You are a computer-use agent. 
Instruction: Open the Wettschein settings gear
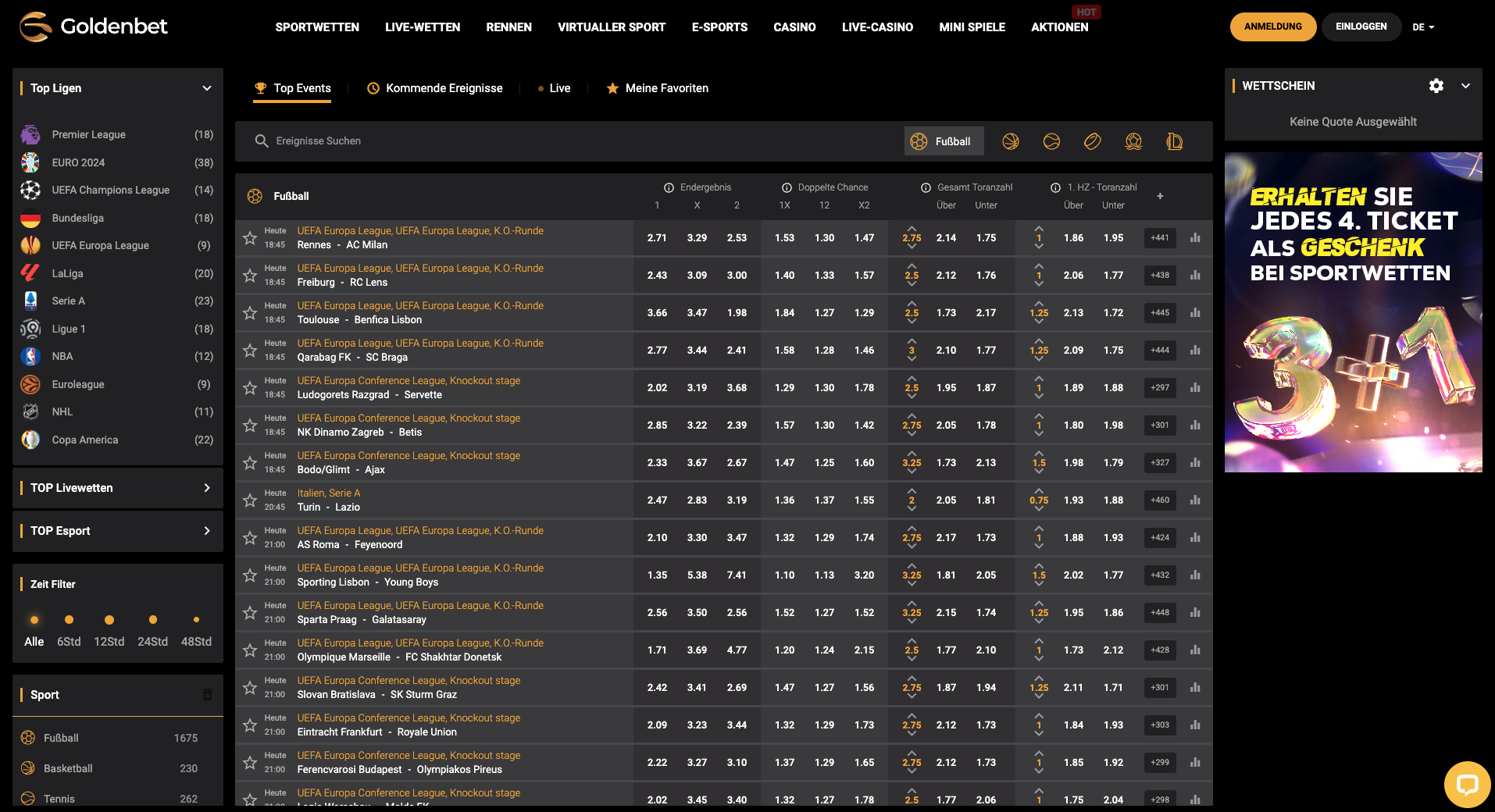(1436, 86)
